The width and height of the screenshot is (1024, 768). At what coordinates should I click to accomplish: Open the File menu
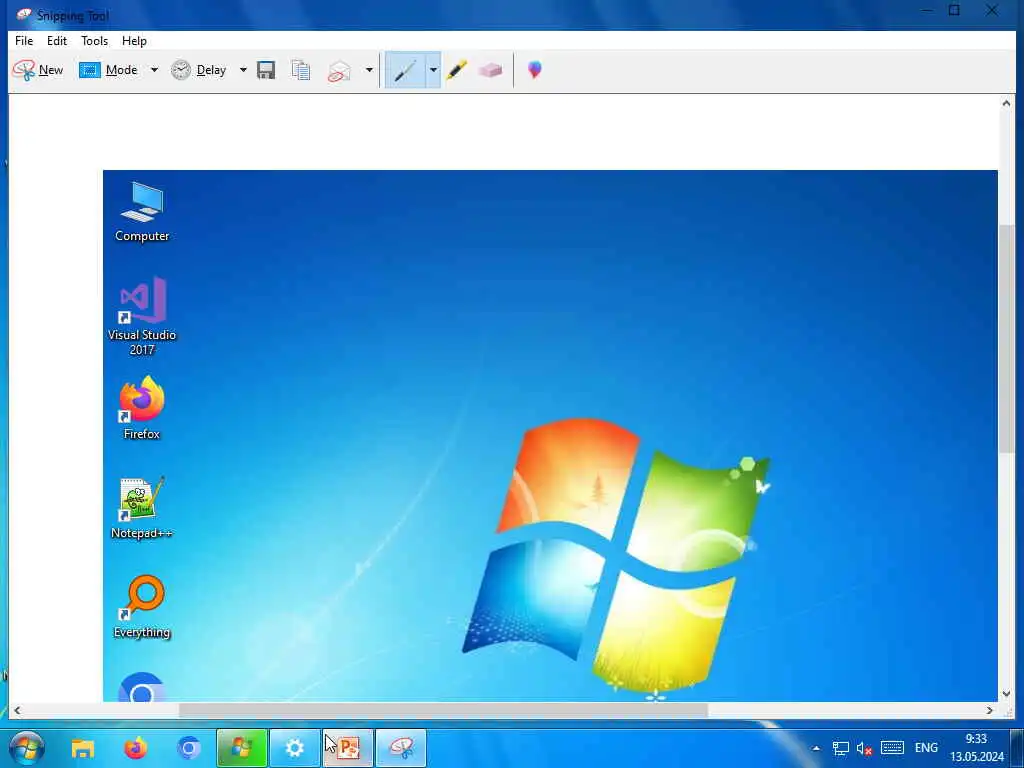[x=24, y=40]
